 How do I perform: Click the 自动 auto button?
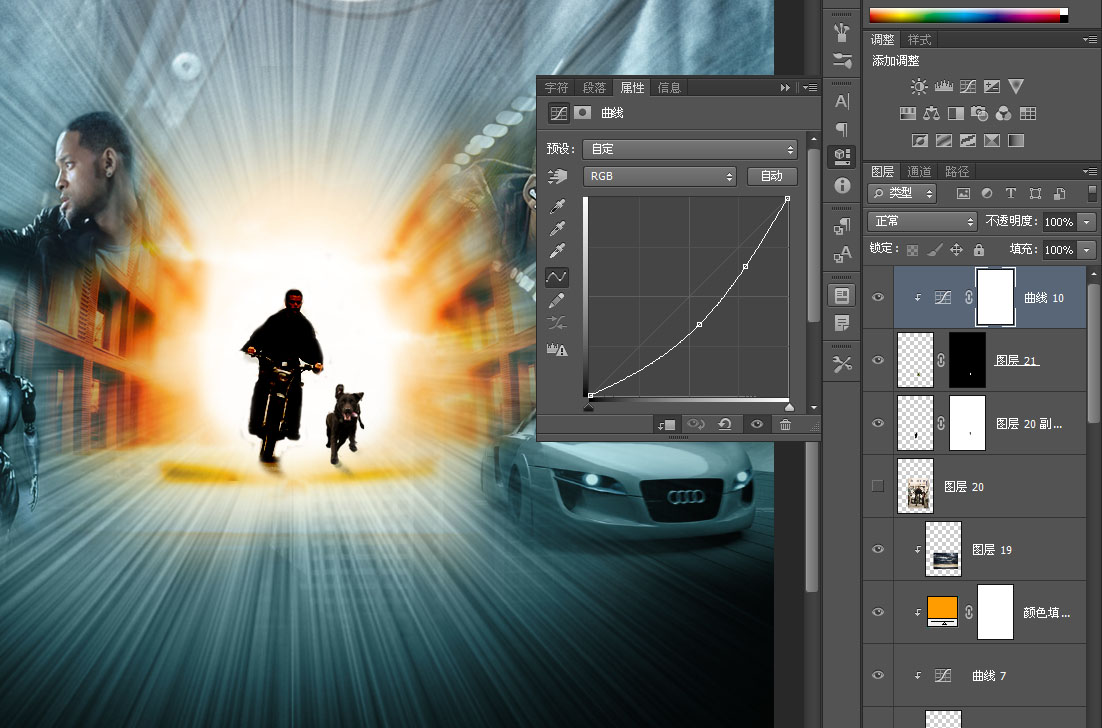771,176
